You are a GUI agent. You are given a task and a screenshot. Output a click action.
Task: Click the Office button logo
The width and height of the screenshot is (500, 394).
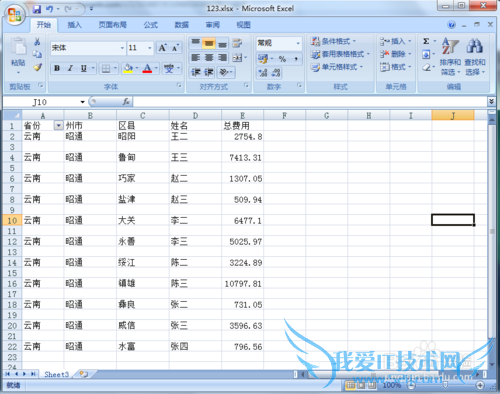(15, 15)
